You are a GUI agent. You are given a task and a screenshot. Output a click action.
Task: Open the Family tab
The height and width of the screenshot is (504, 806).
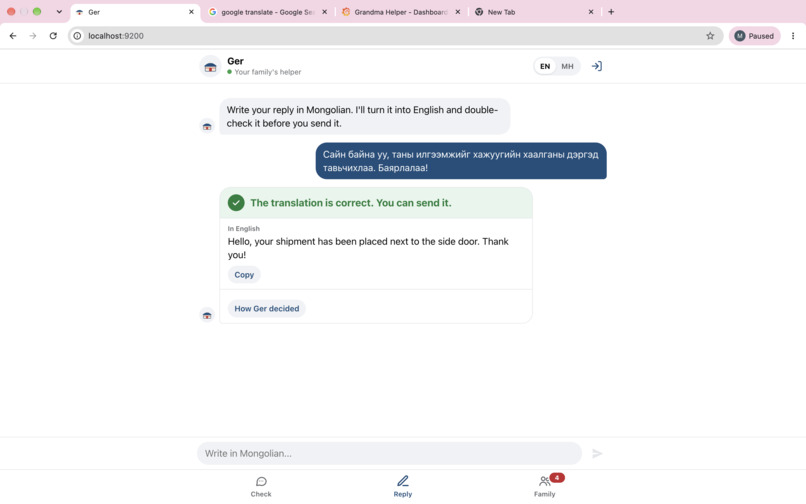point(544,487)
